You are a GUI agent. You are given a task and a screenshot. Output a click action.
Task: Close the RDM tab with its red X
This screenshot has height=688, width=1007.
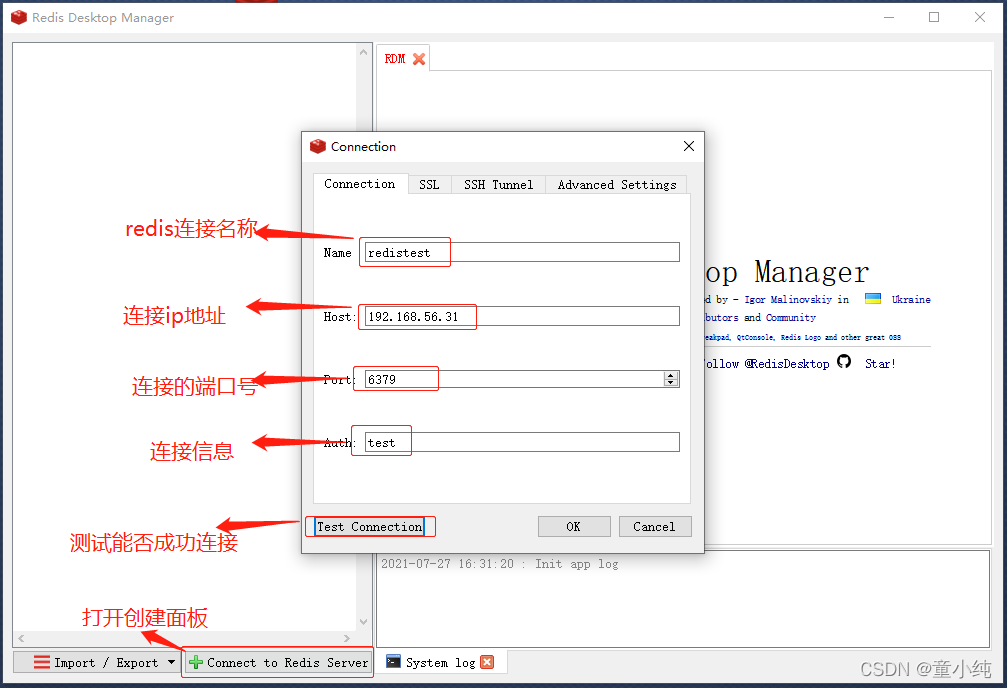[418, 57]
